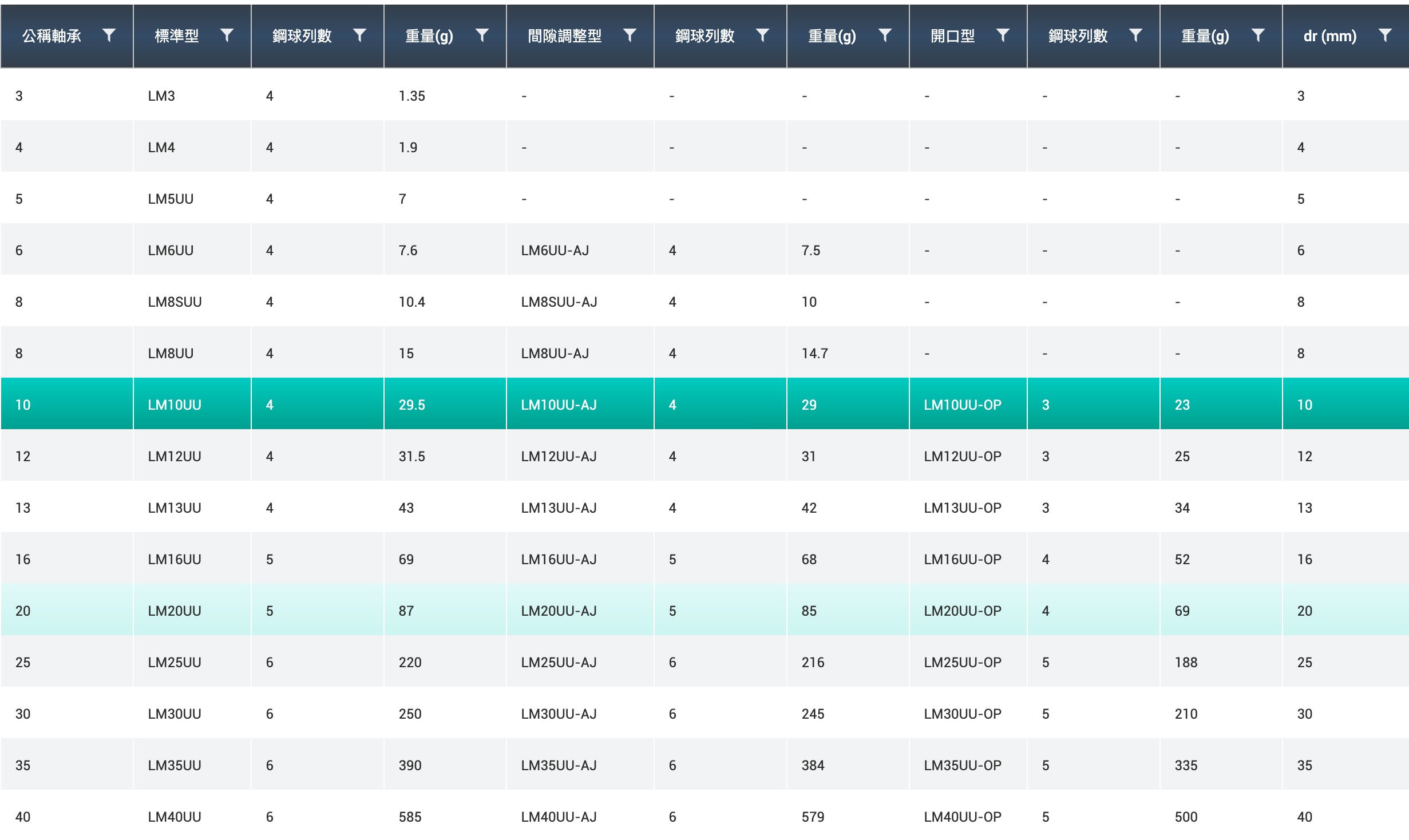Open filter on middle 重量(g) column
This screenshot has width=1409, height=840.
click(885, 35)
